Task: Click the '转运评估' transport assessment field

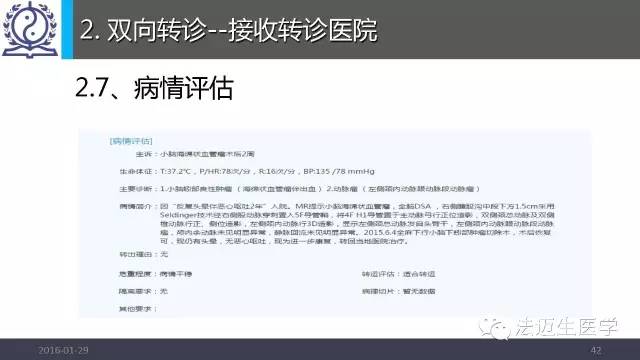Action: click(x=398, y=274)
